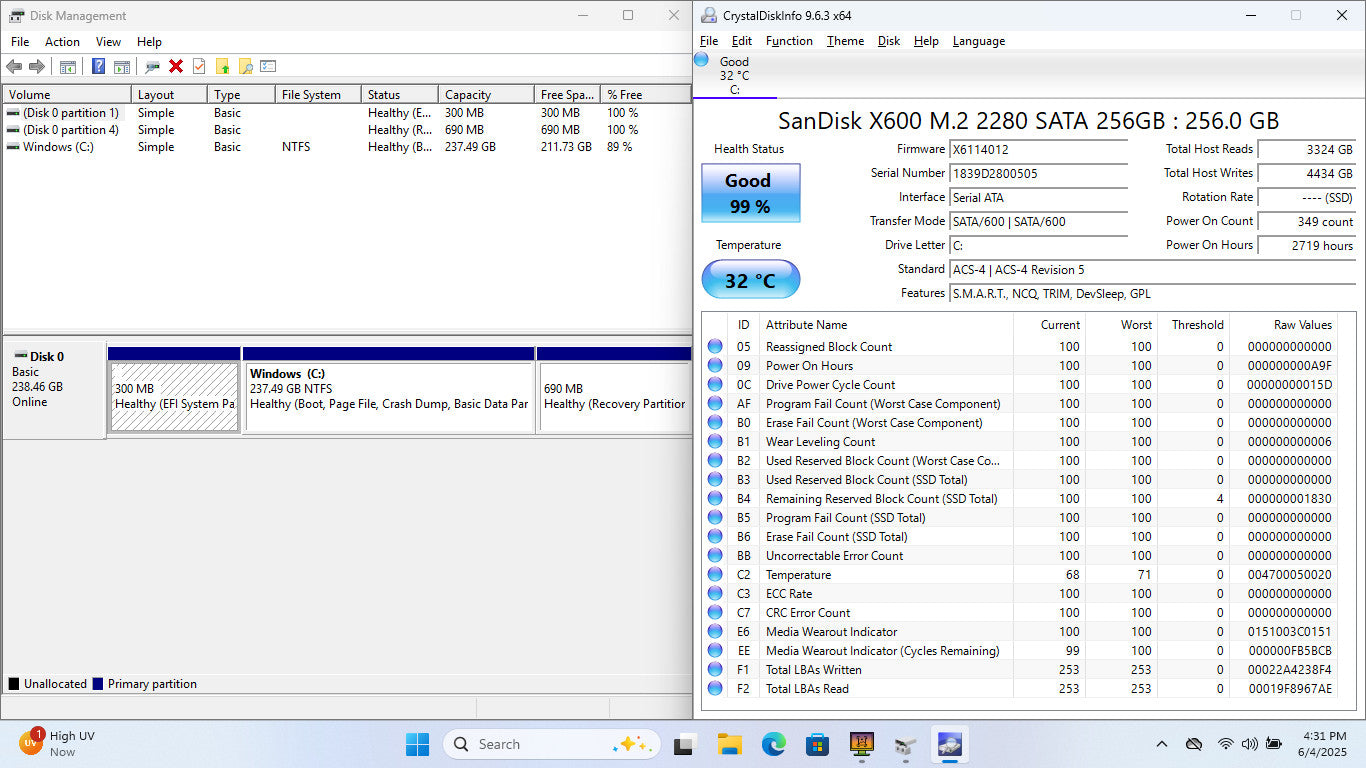The image size is (1366, 768).
Task: Click the Total Host Writes value 4434 GB
Action: (1307, 173)
